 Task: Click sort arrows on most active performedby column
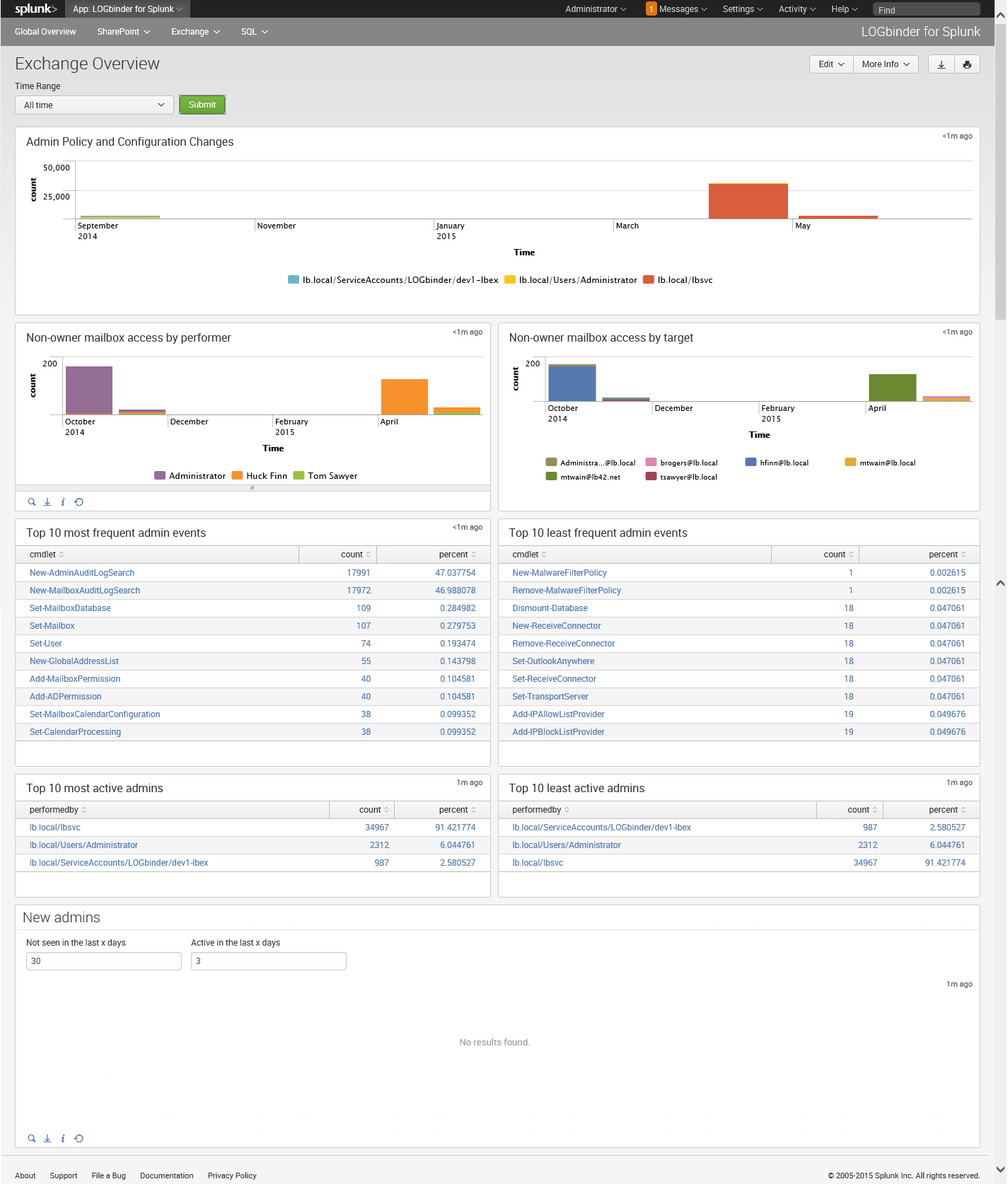click(x=84, y=810)
